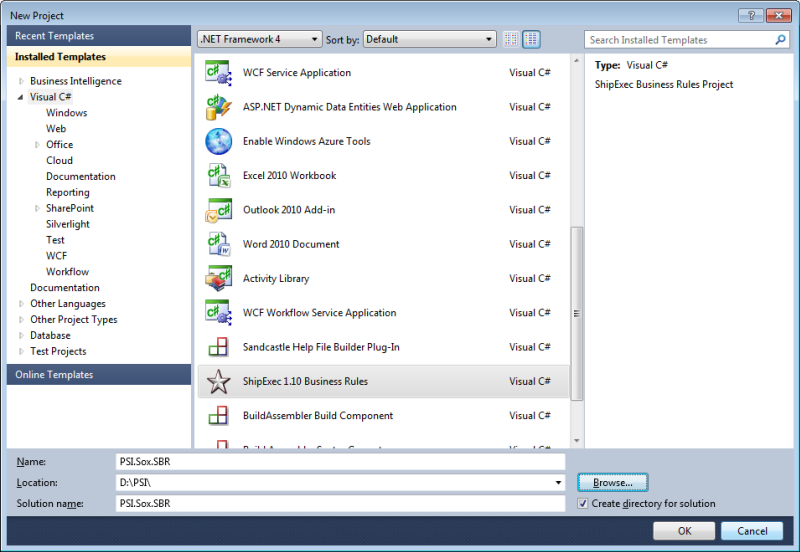Switch to medium icons list view
The width and height of the screenshot is (800, 552).
(531, 40)
